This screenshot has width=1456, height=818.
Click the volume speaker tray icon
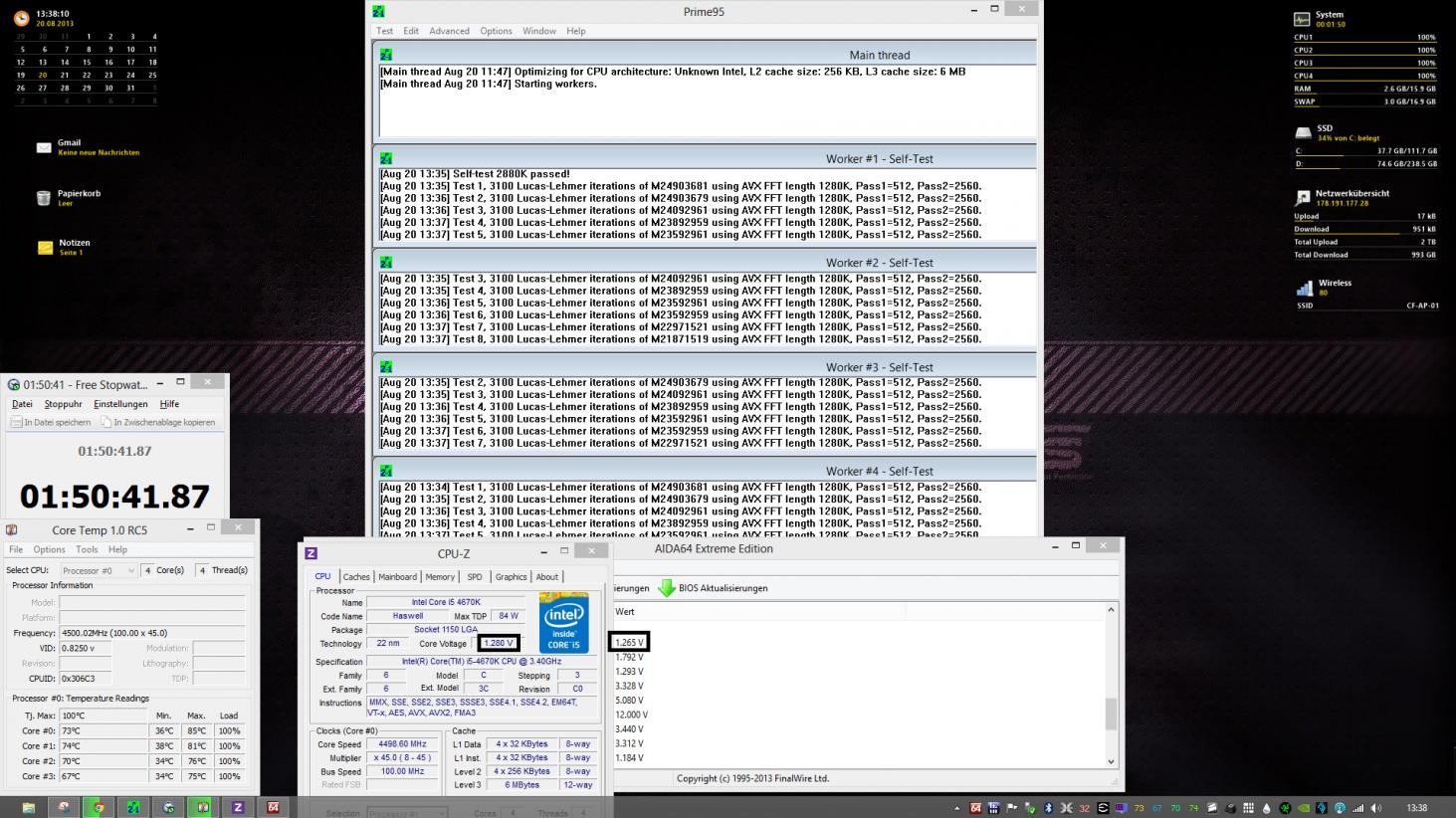(1376, 808)
